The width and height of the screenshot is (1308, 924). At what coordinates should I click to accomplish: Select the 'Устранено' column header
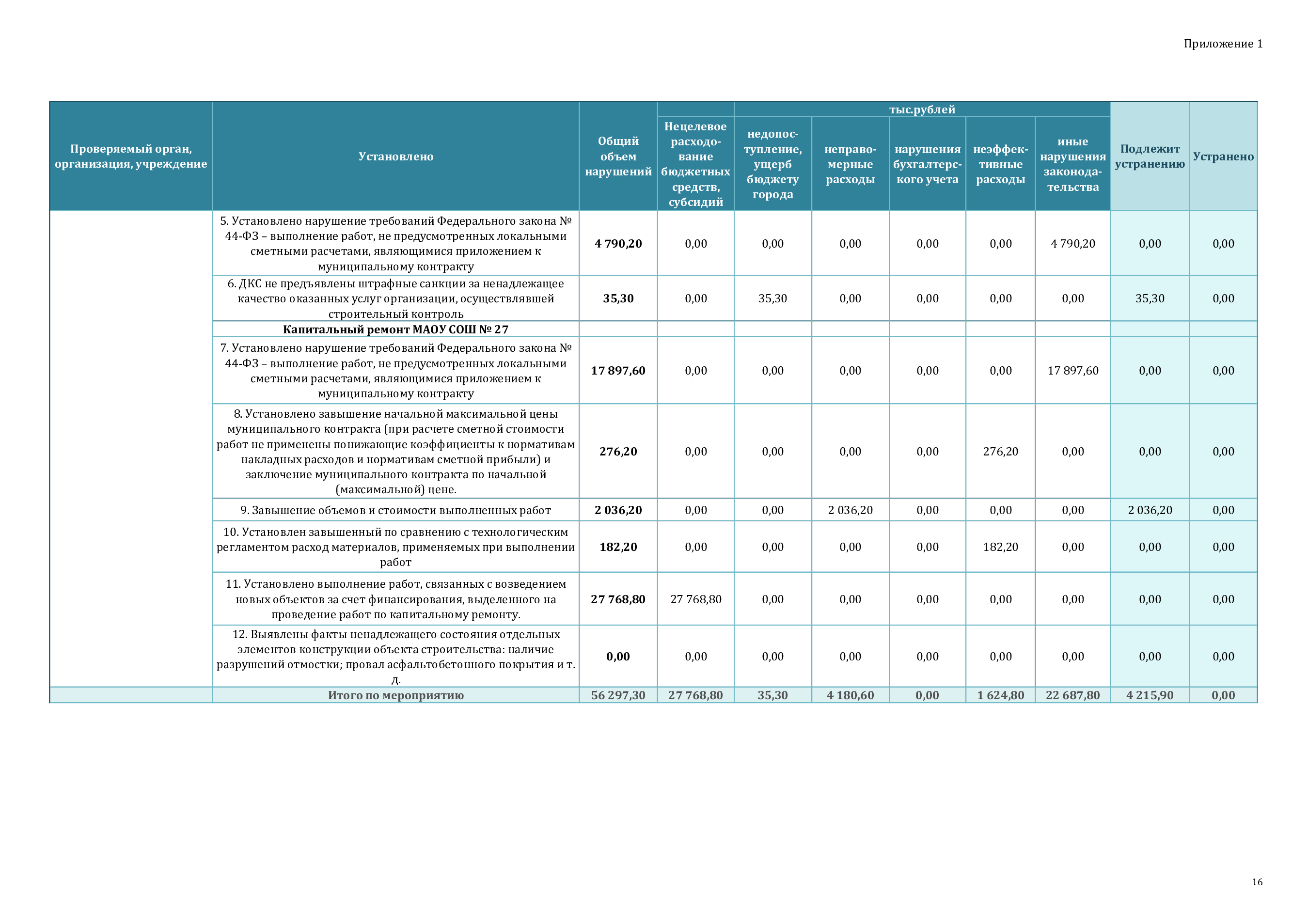click(1223, 157)
